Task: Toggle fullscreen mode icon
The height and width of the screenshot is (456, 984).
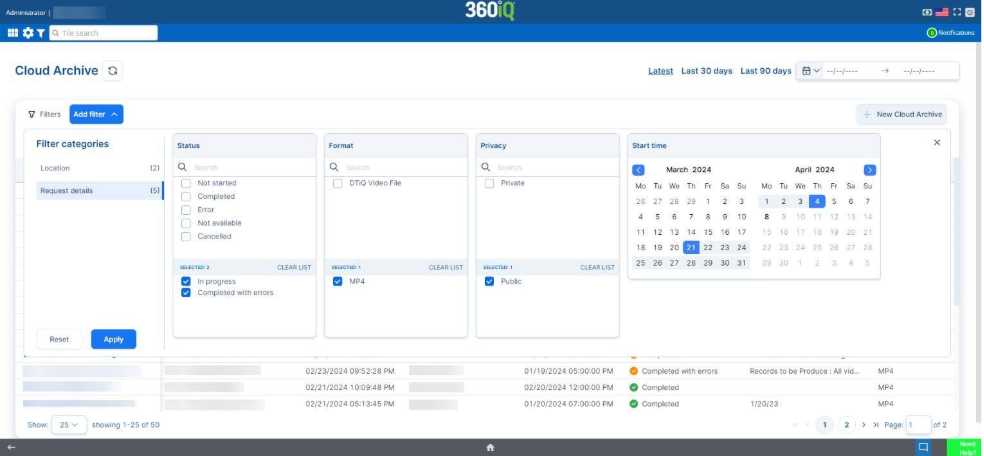Action: [956, 12]
